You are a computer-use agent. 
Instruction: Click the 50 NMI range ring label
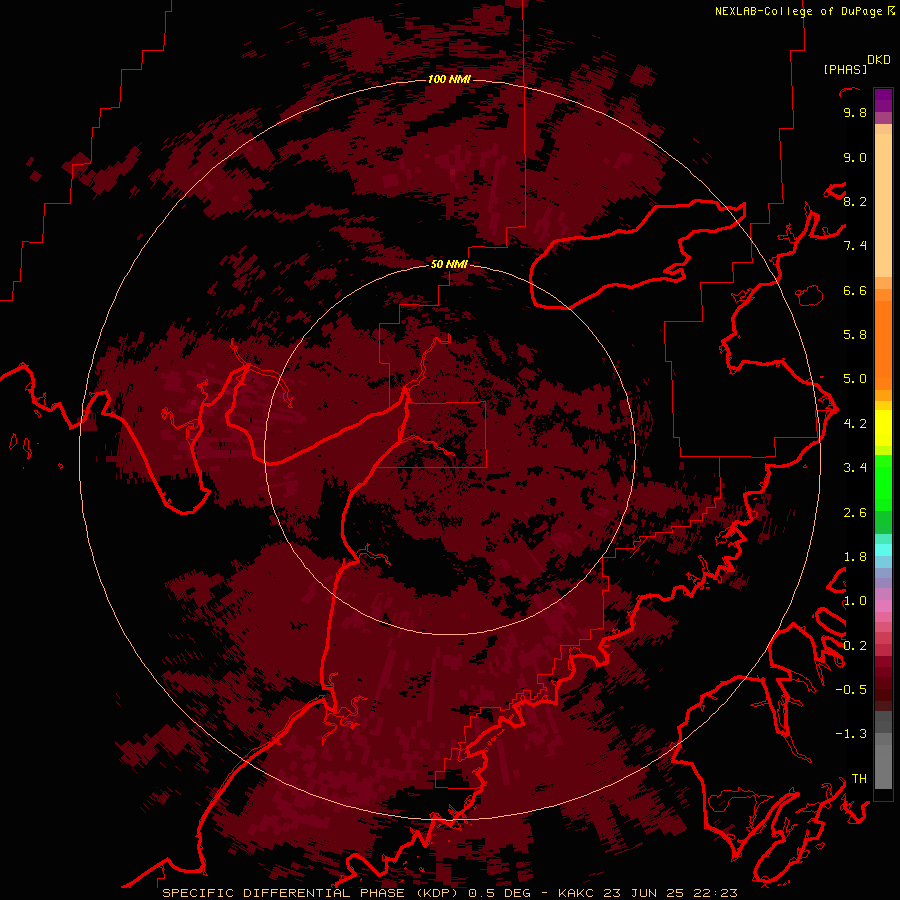[449, 264]
